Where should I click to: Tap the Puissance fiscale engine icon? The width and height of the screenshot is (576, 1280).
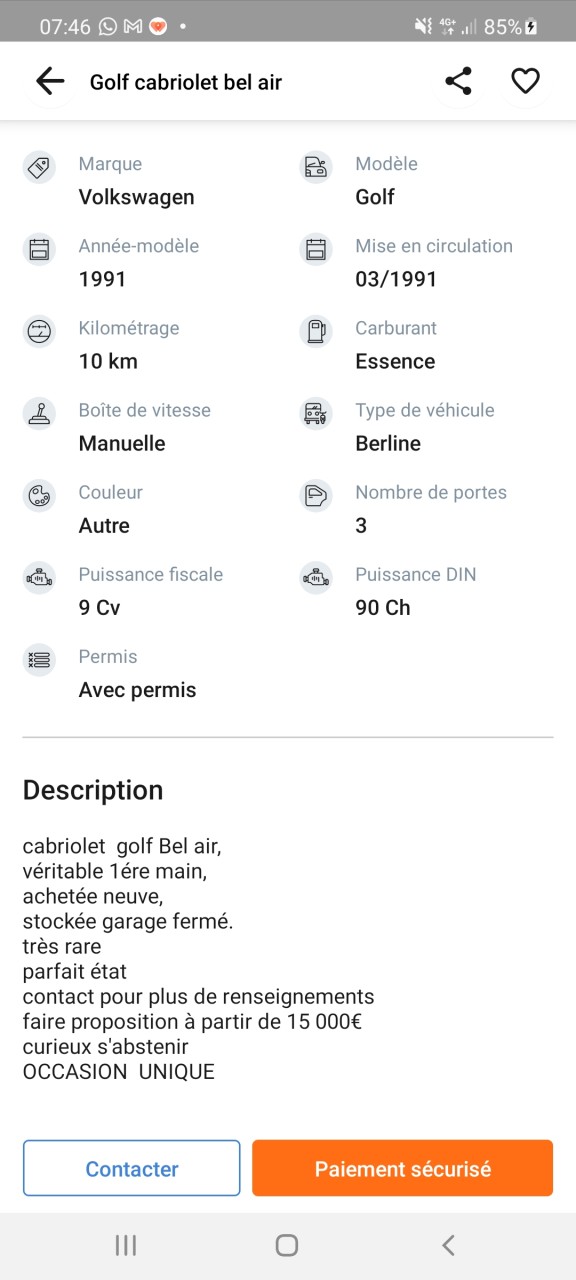pos(39,577)
